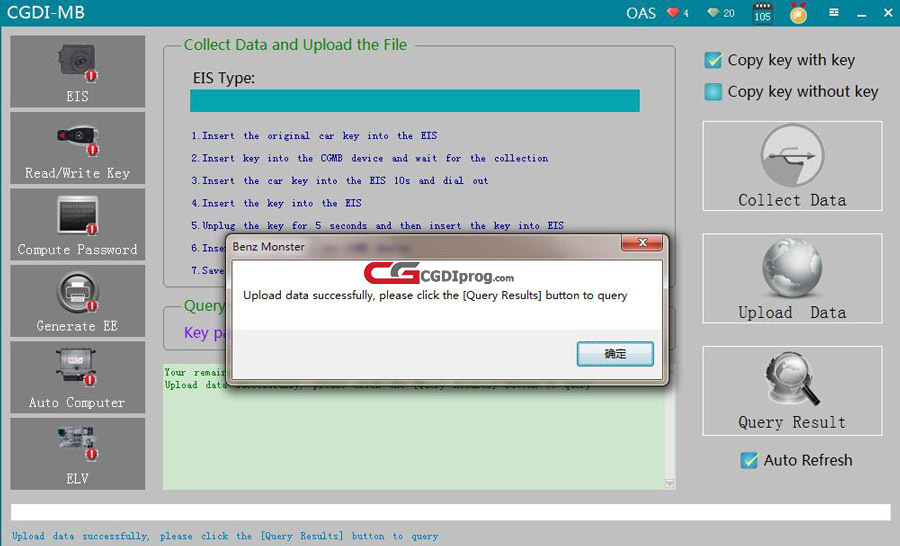Open the Compute Password tool

[x=77, y=224]
